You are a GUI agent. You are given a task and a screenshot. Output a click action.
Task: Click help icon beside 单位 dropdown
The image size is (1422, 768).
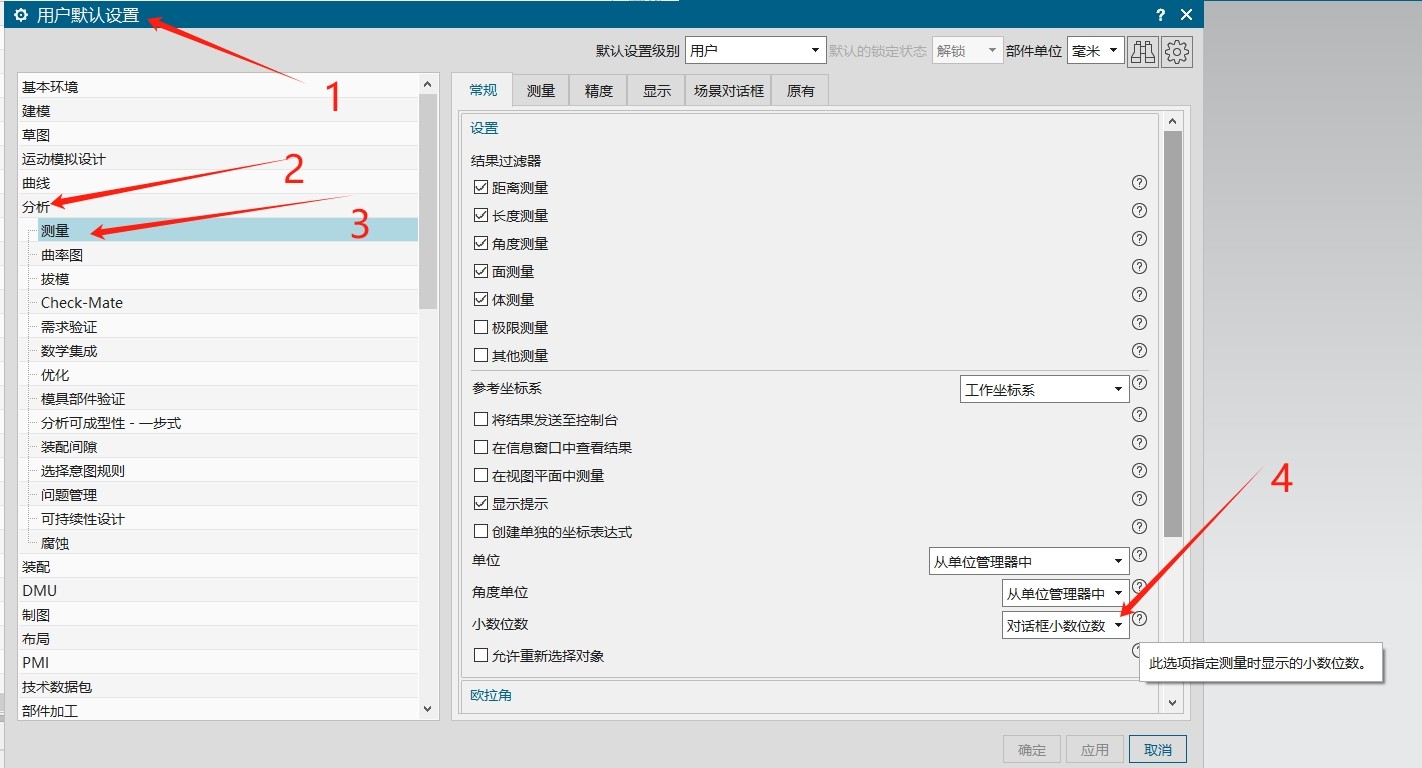pos(1139,555)
